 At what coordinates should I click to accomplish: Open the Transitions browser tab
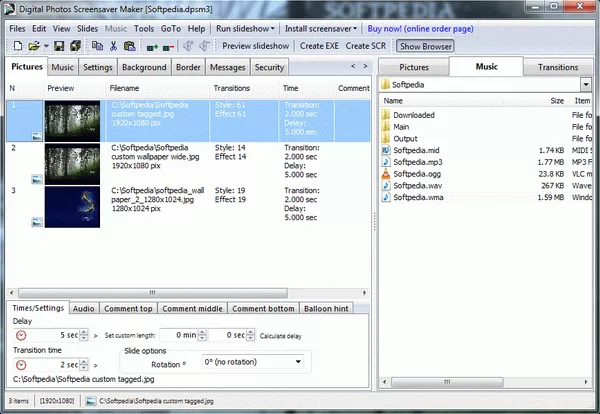pyautogui.click(x=558, y=67)
